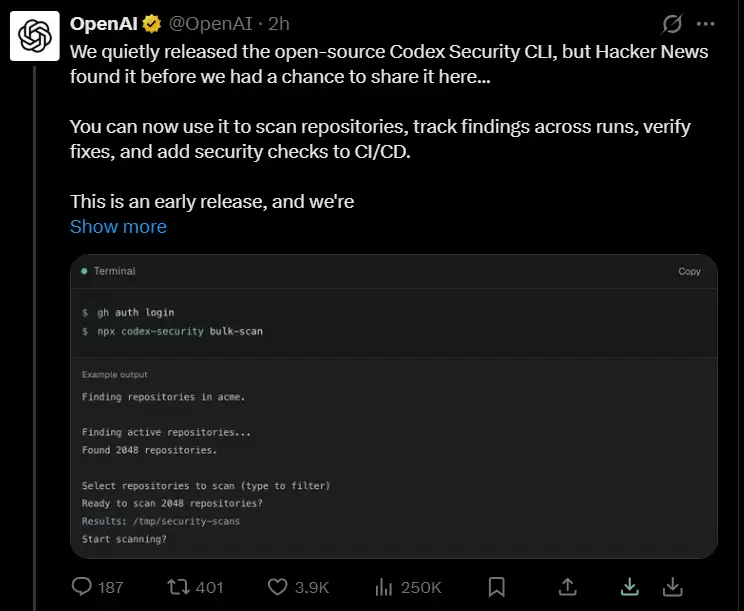Open the OpenAI profile avatar

(35, 36)
